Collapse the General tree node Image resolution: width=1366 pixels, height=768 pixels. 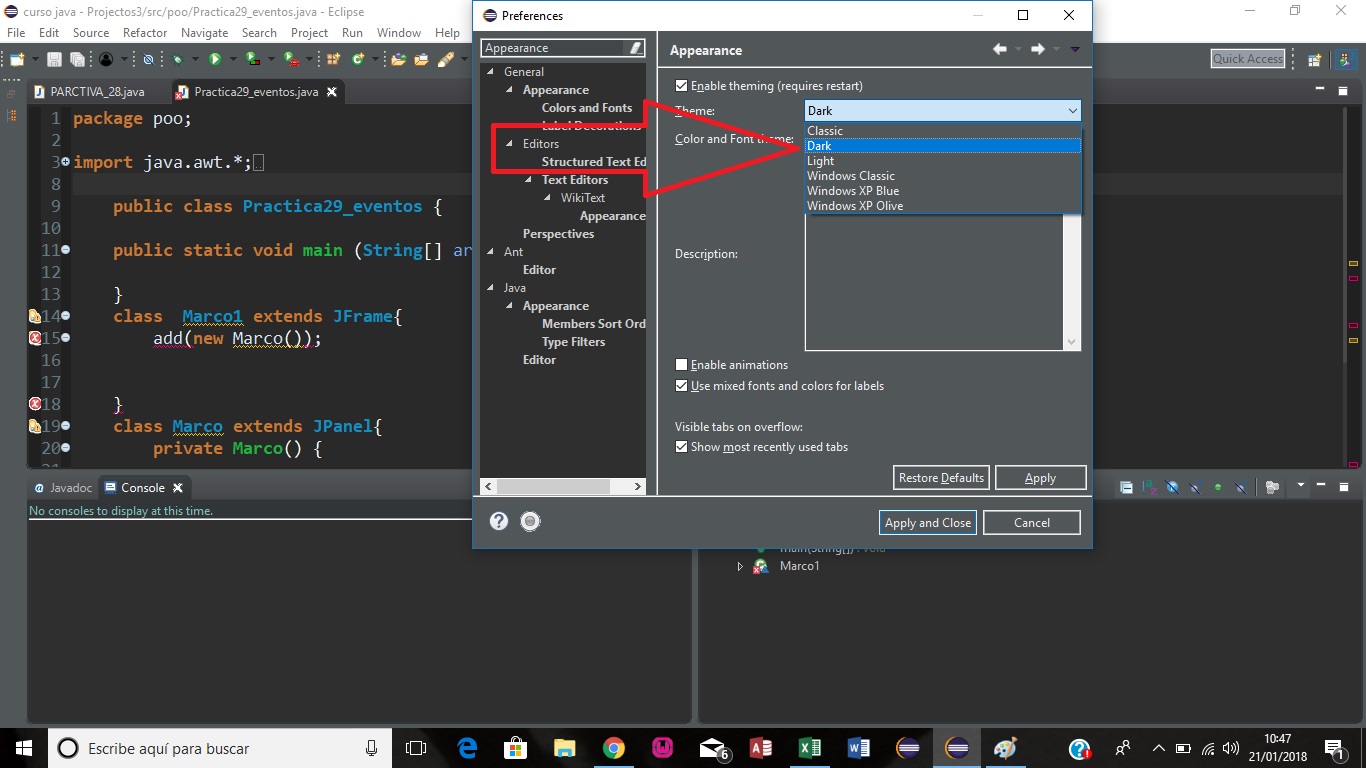(488, 71)
